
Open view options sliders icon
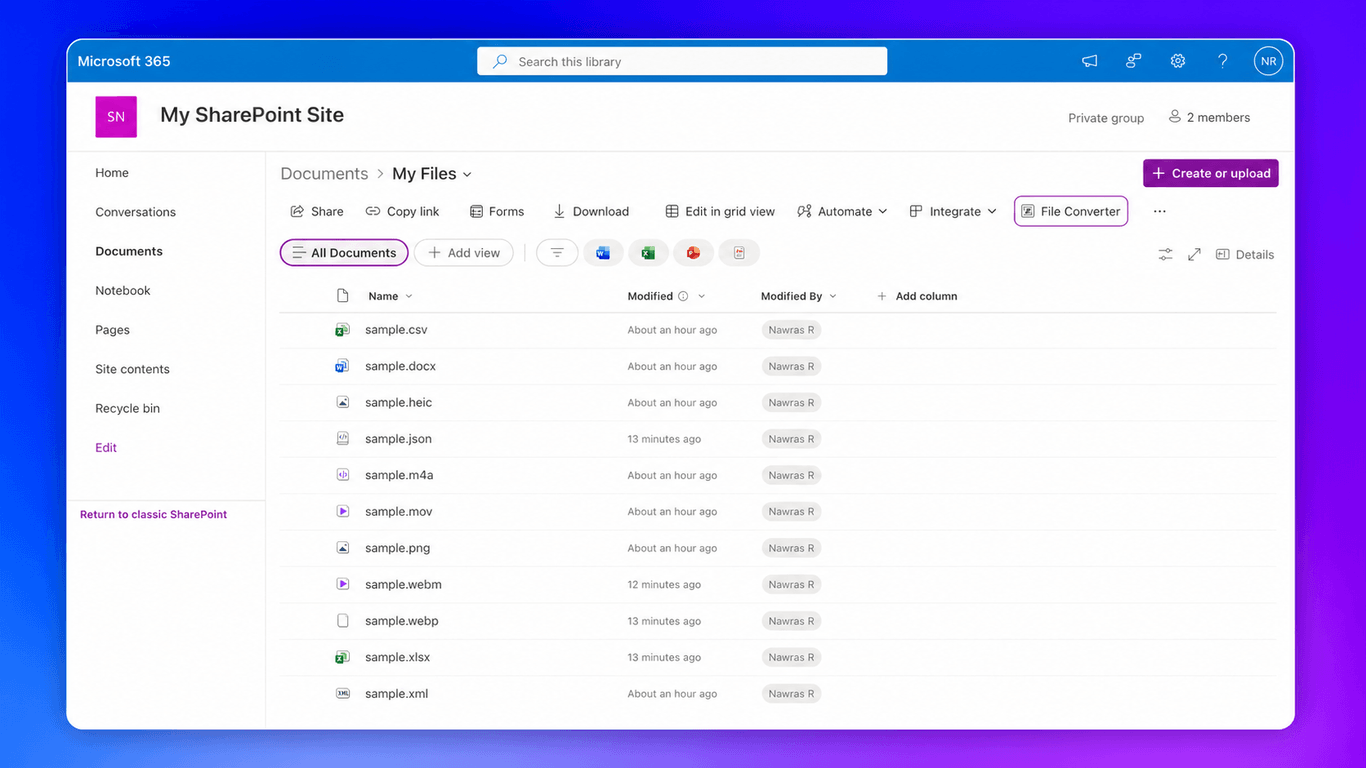pyautogui.click(x=1165, y=255)
